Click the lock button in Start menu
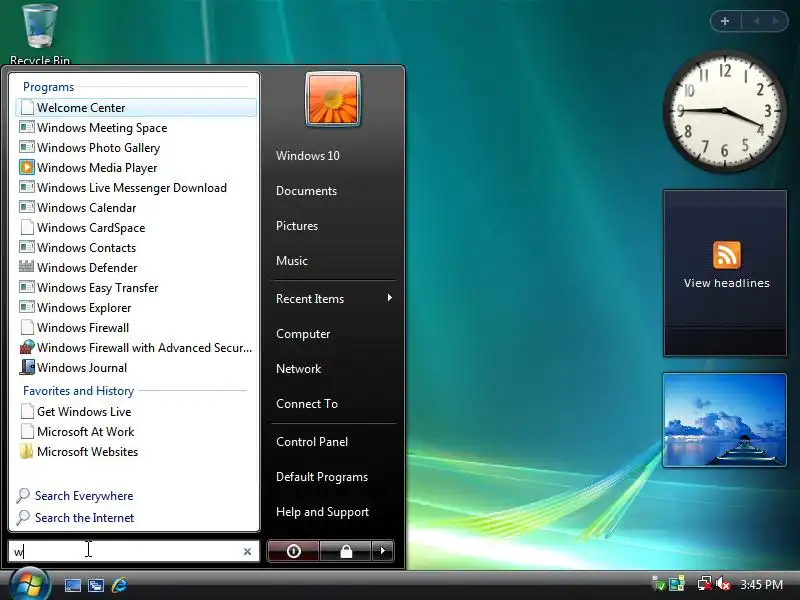This screenshot has width=800, height=600. click(x=346, y=551)
